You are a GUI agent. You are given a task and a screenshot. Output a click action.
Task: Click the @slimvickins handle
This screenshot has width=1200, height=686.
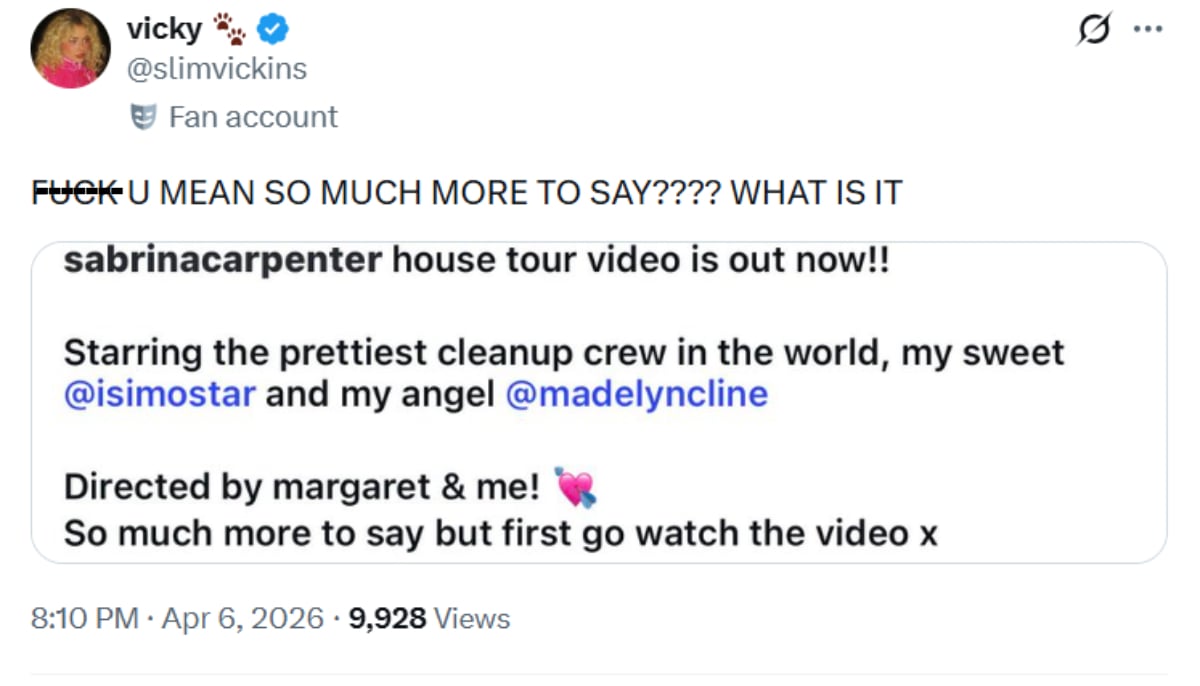tap(216, 67)
